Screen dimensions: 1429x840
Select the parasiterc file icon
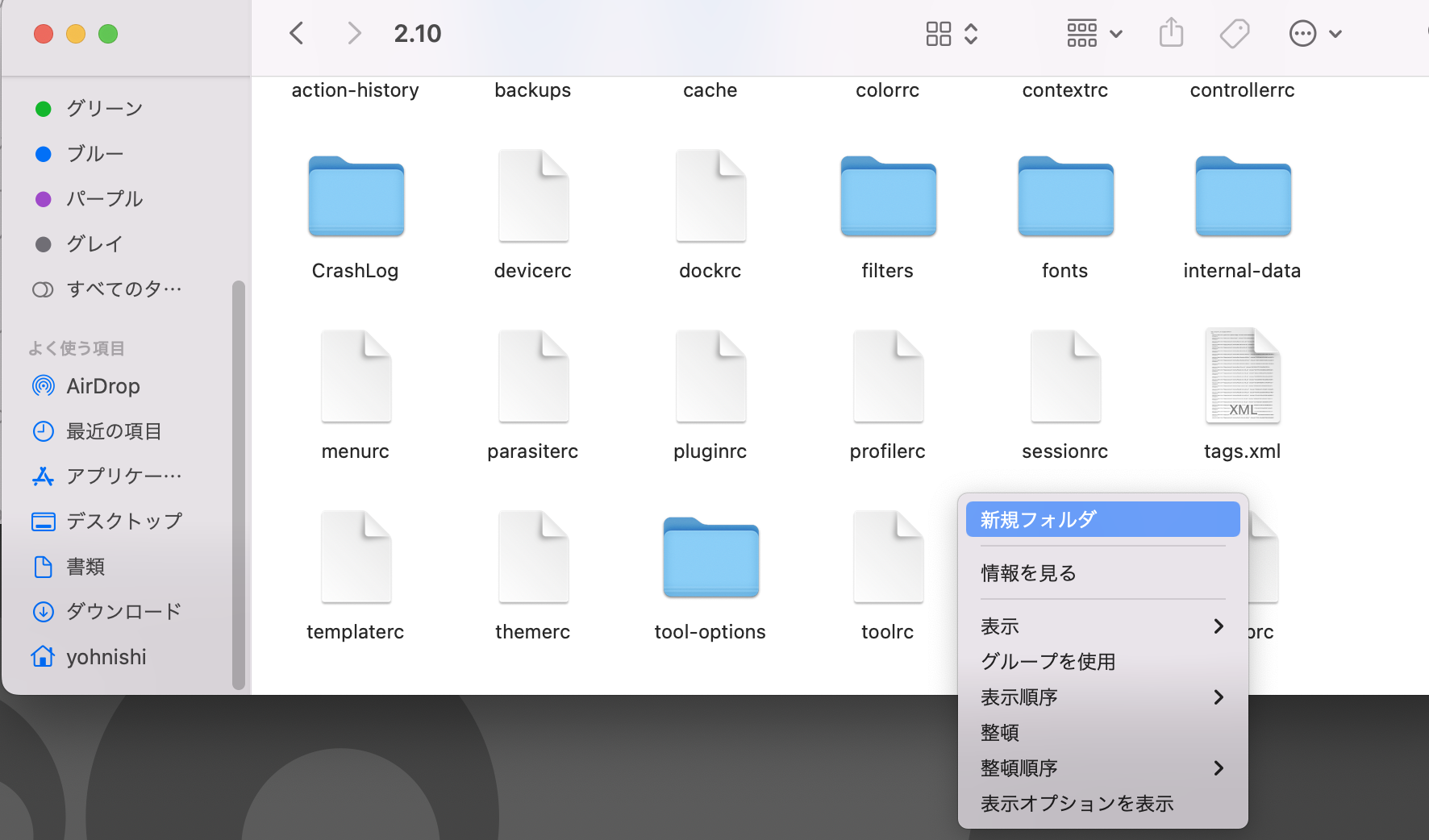pos(533,376)
